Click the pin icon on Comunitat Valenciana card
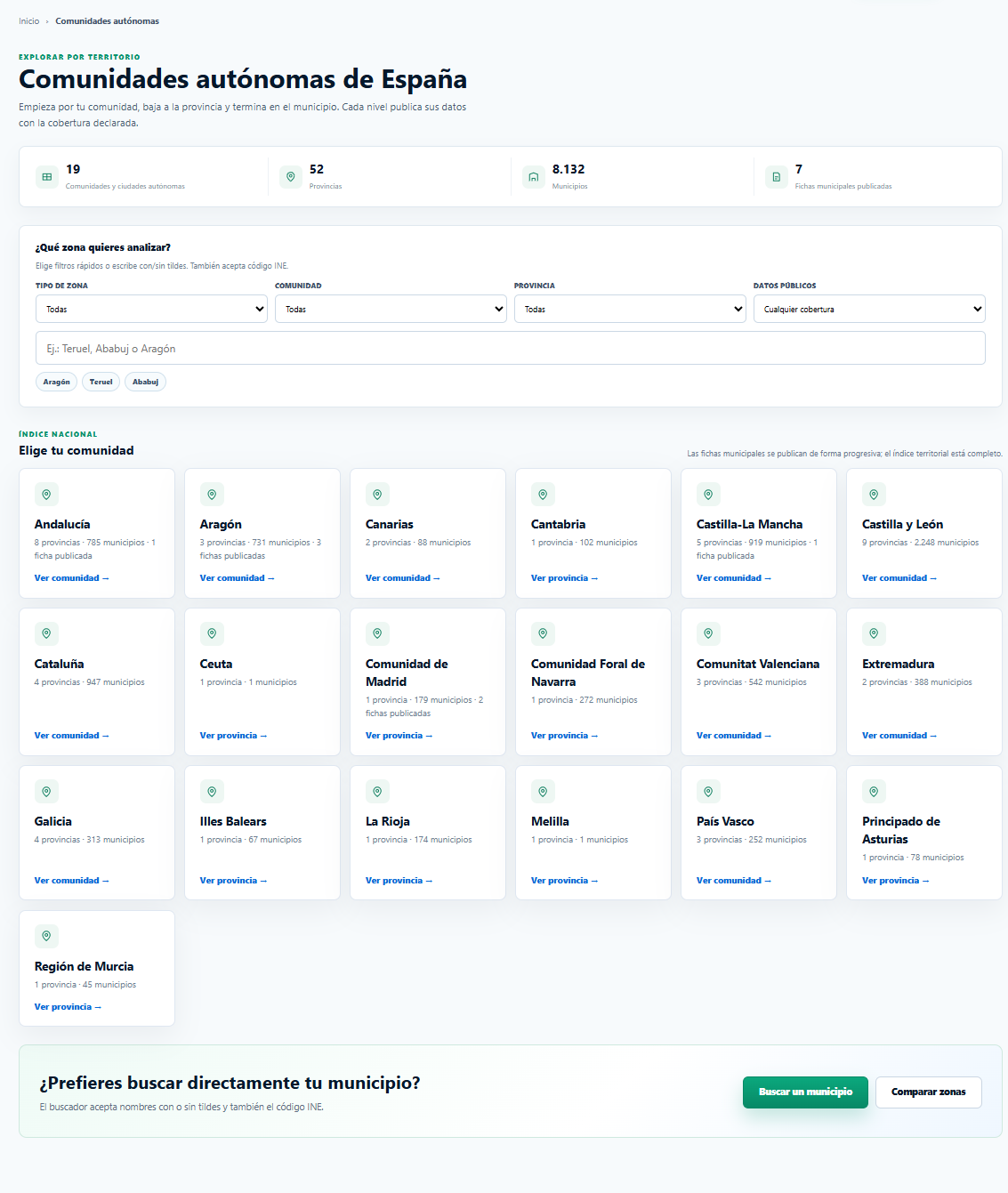Viewport: 1008px width, 1193px height. 708,634
